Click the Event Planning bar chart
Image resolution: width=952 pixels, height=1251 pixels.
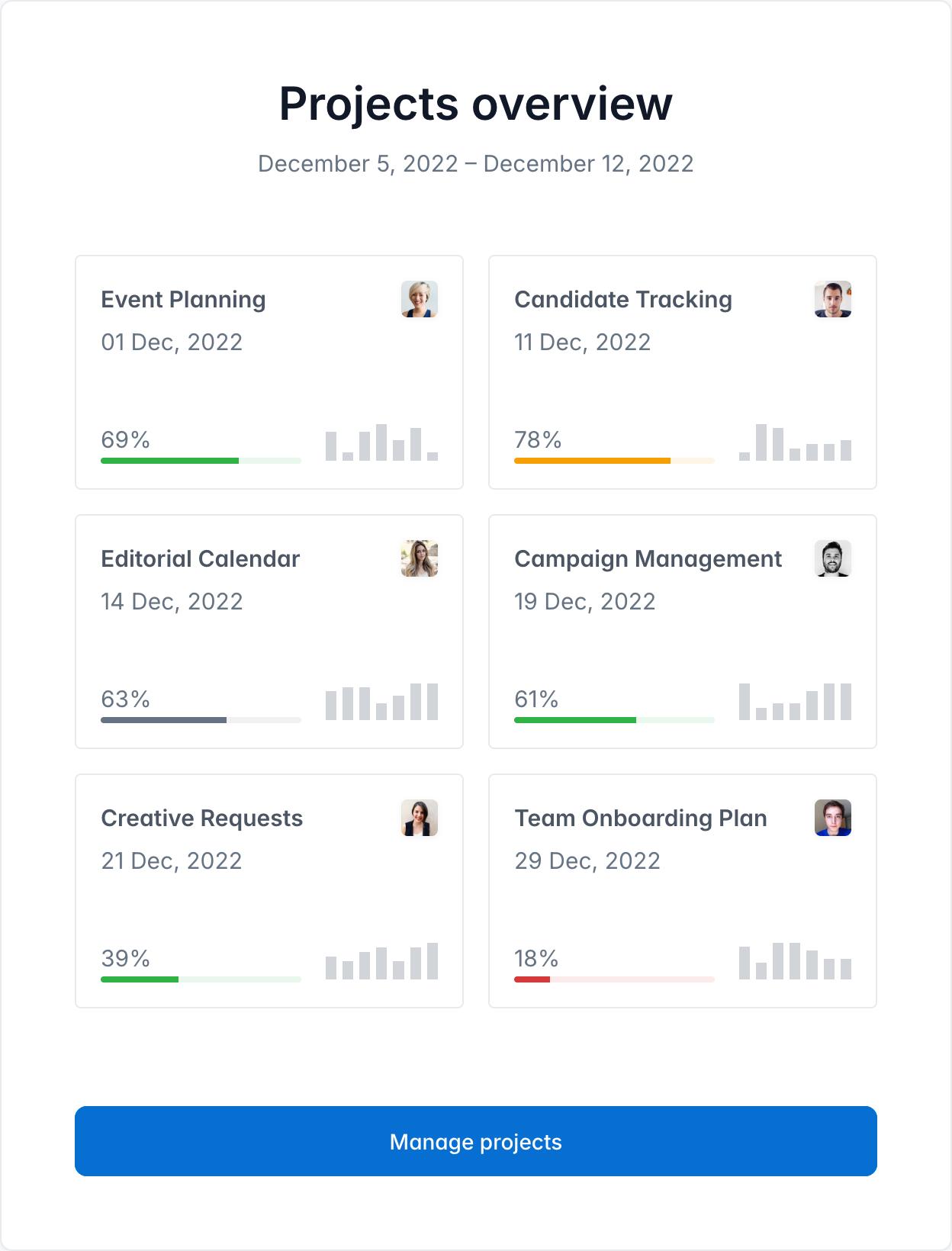coord(381,443)
